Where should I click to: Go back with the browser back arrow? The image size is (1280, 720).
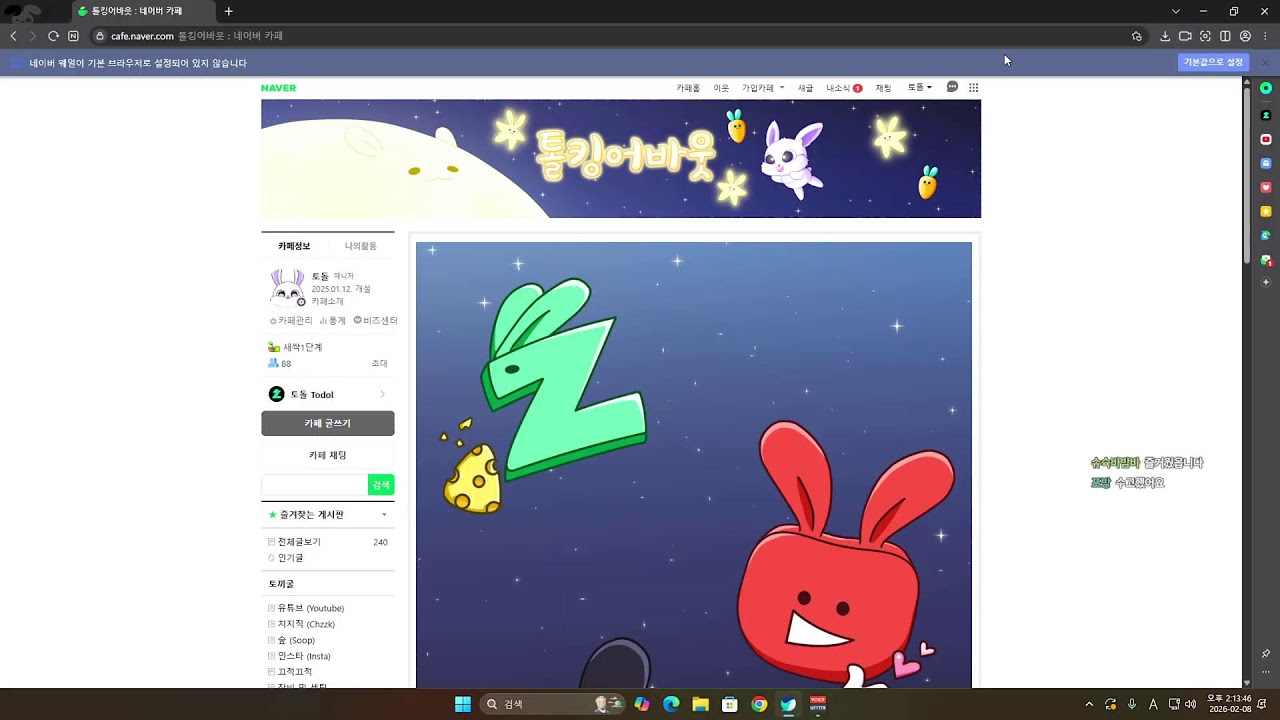click(x=13, y=36)
